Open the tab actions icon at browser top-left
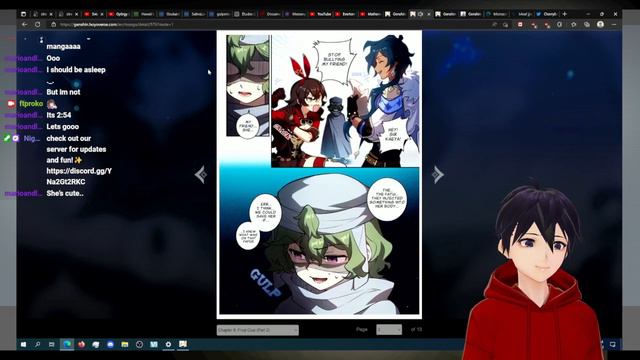This screenshot has height=360, width=640. pyautogui.click(x=23, y=14)
